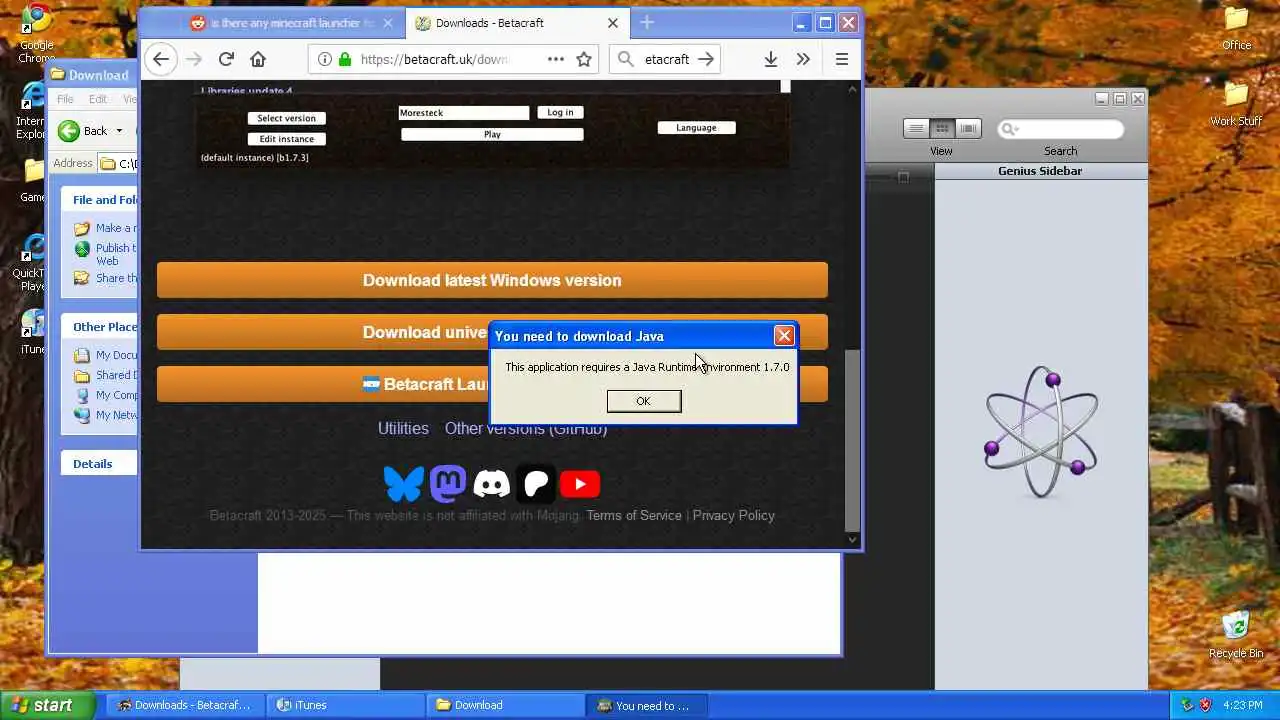1280x720 pixels.
Task: Open the Office desktop folder
Action: tap(1236, 28)
